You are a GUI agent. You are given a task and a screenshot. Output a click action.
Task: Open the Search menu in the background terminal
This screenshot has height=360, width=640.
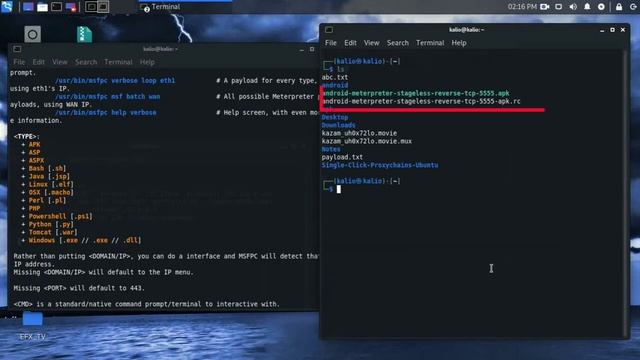pos(86,62)
